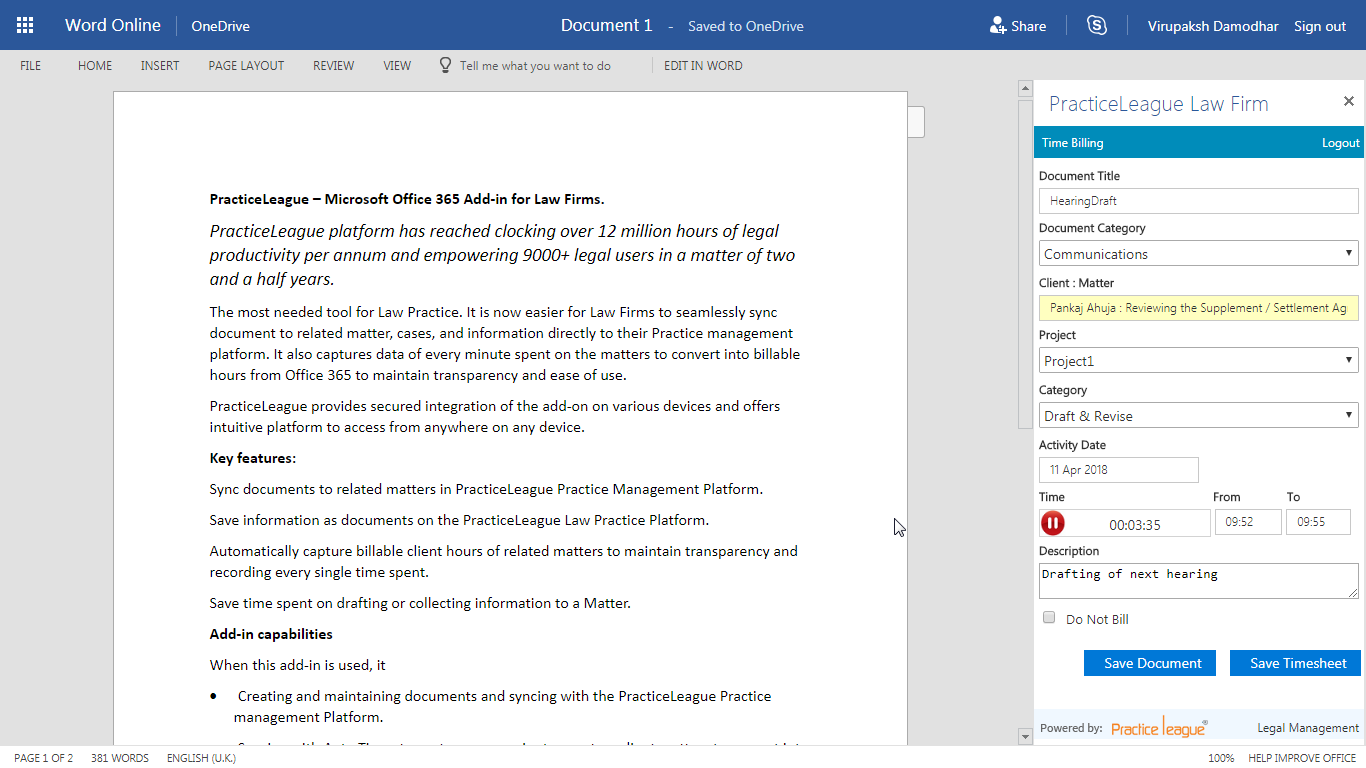The width and height of the screenshot is (1366, 768).
Task: Click the To time field 09:55
Action: (x=1318, y=522)
